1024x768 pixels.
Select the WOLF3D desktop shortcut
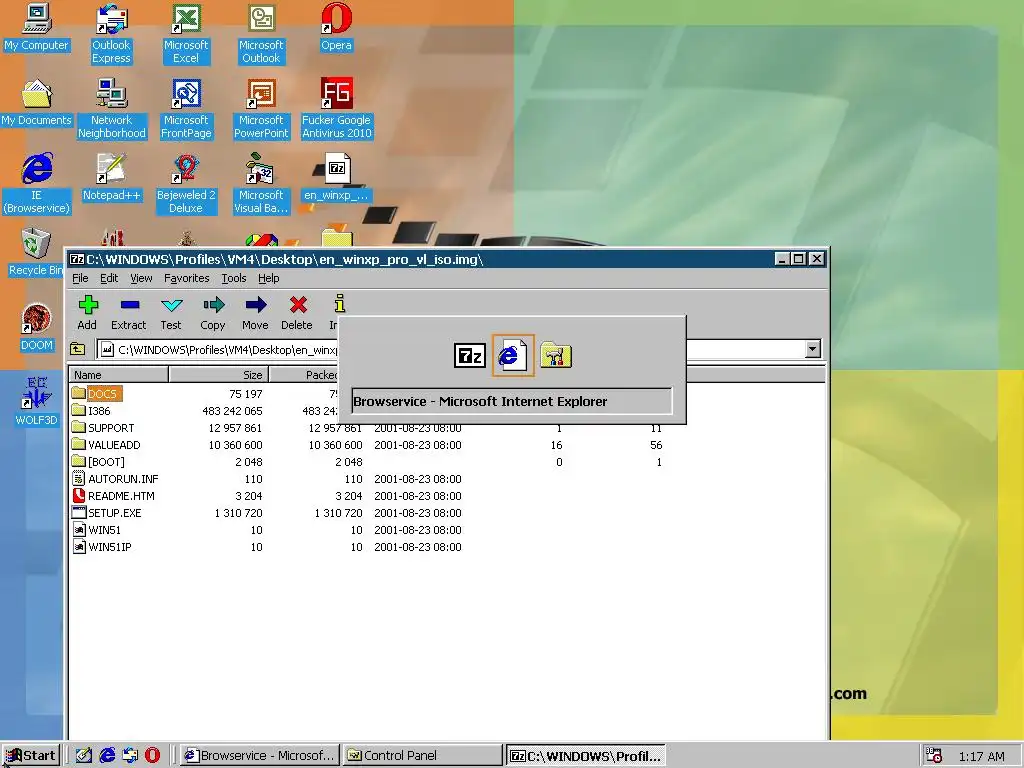pos(36,402)
